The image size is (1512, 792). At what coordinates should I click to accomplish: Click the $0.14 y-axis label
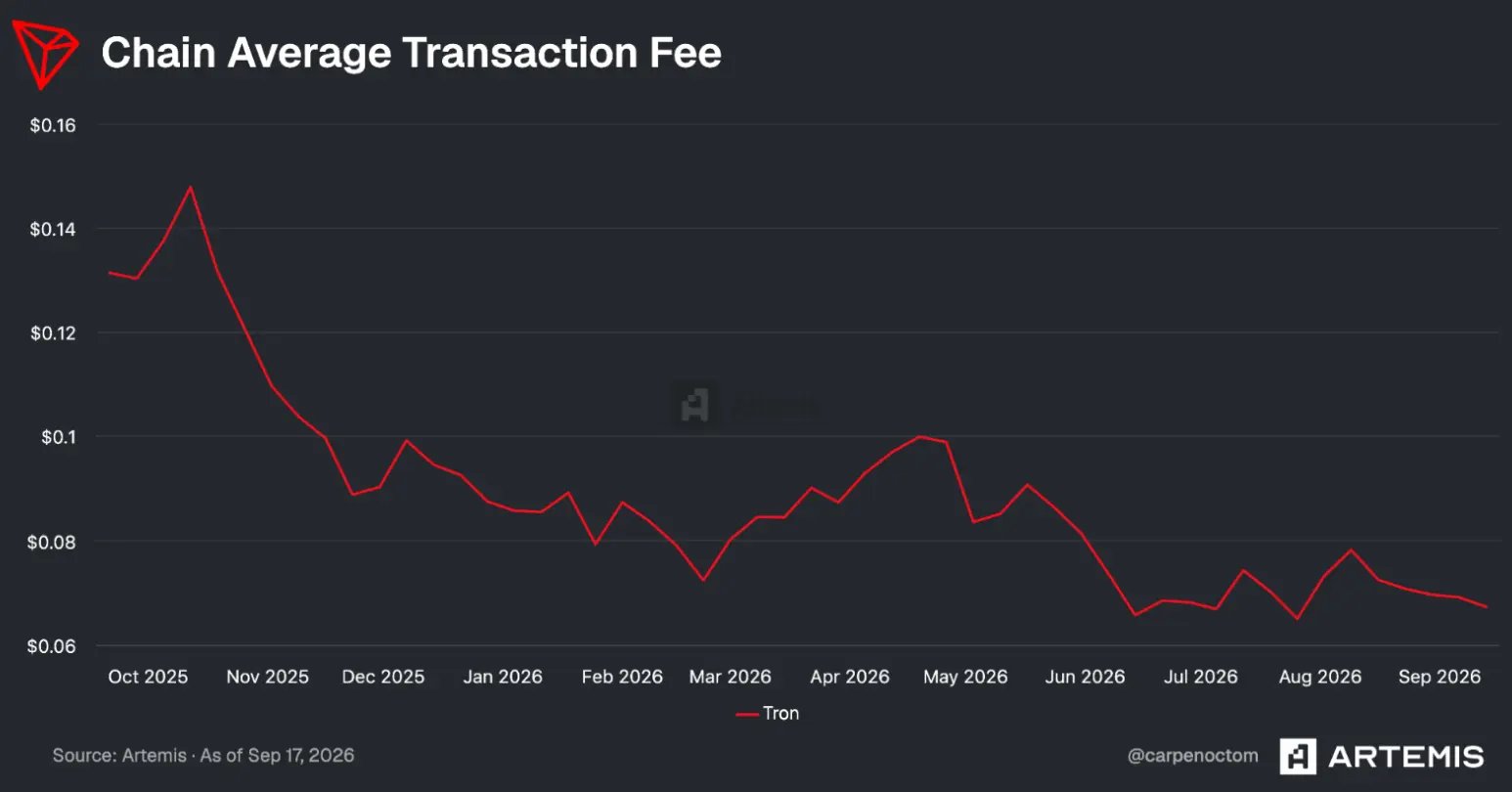[53, 230]
